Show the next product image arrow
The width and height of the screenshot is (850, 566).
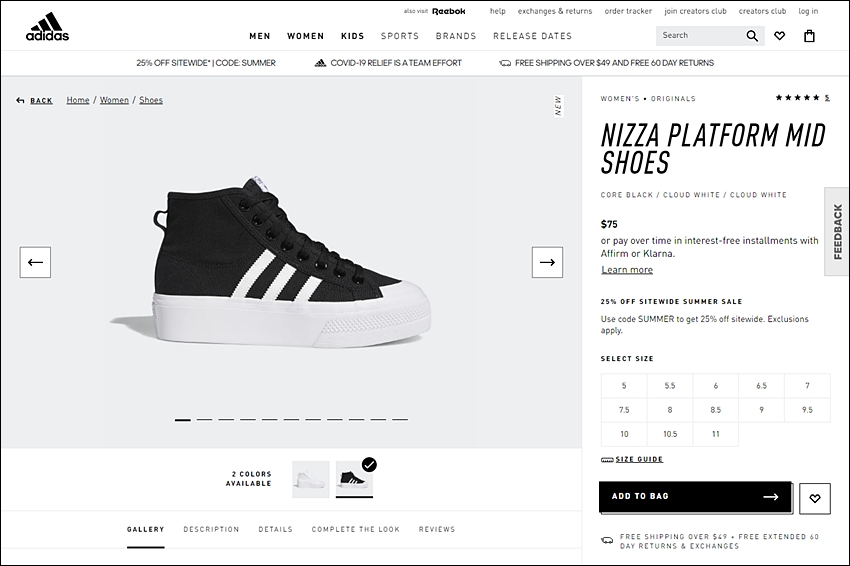(547, 262)
